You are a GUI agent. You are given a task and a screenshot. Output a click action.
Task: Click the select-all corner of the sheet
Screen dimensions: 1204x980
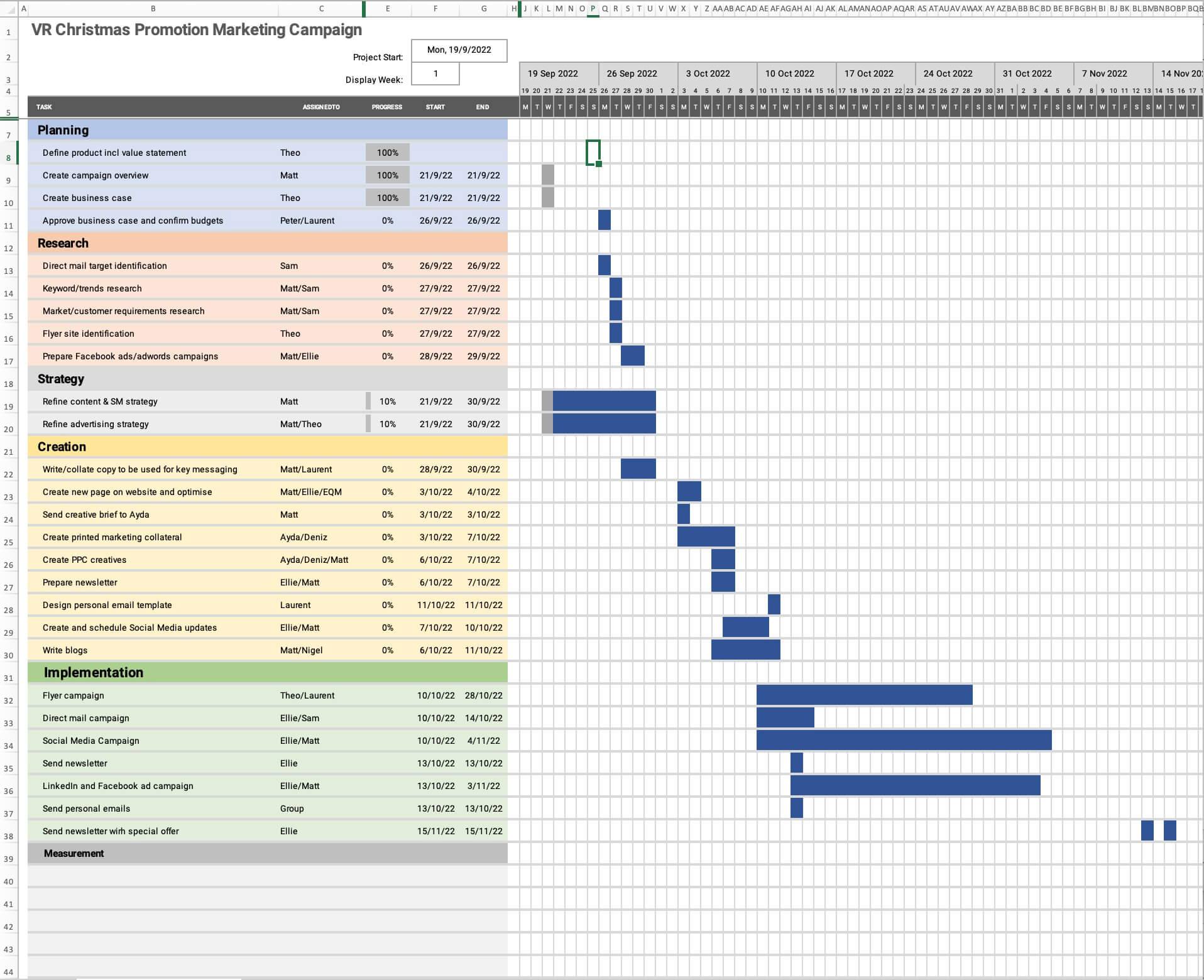9,9
